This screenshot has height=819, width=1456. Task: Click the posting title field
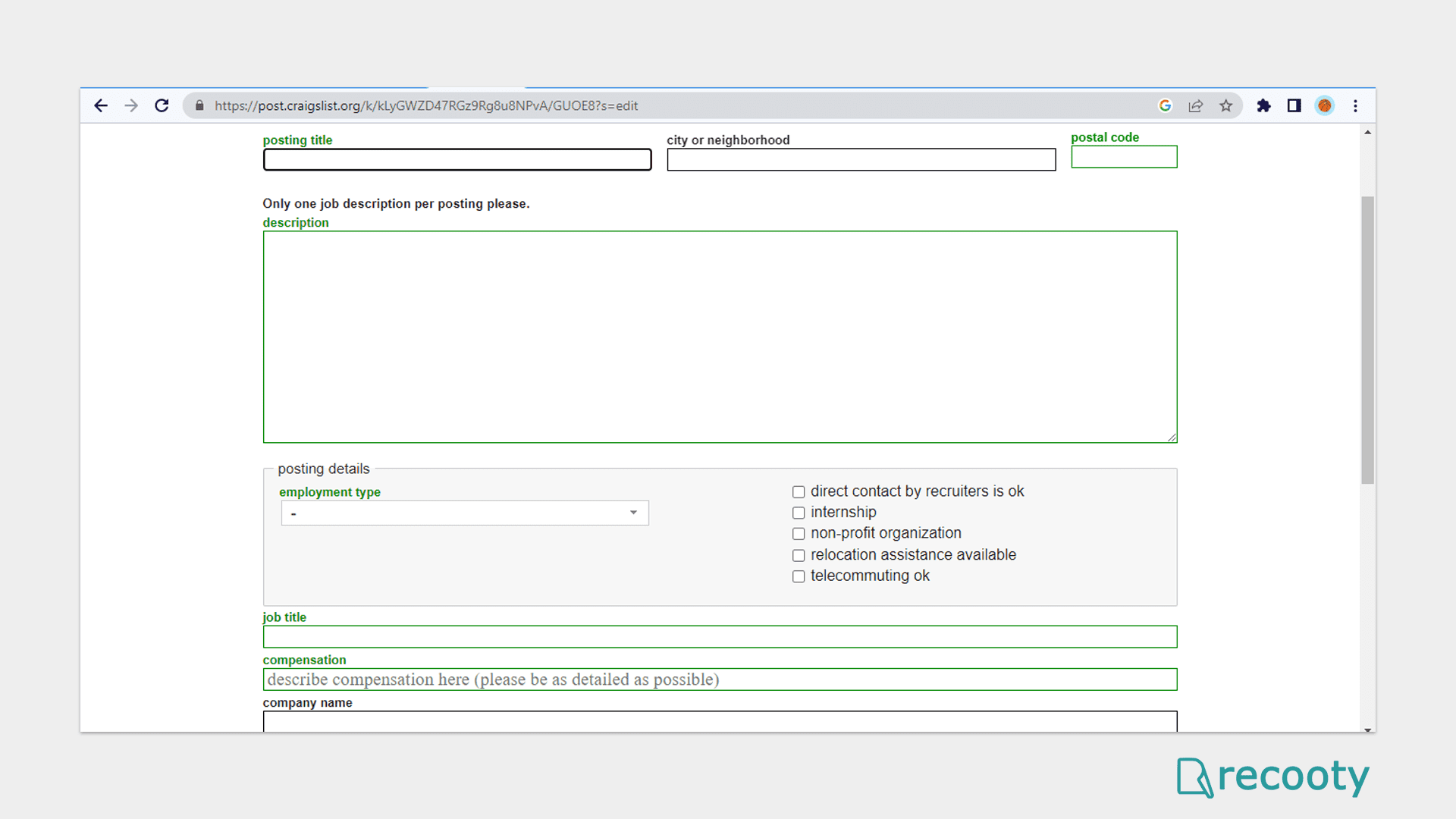[457, 160]
